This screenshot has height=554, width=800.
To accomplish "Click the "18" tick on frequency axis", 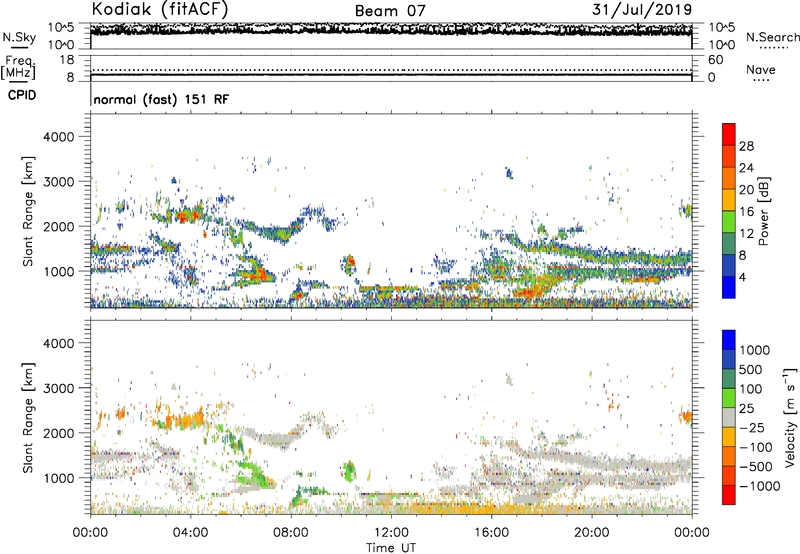I will 67,60.
